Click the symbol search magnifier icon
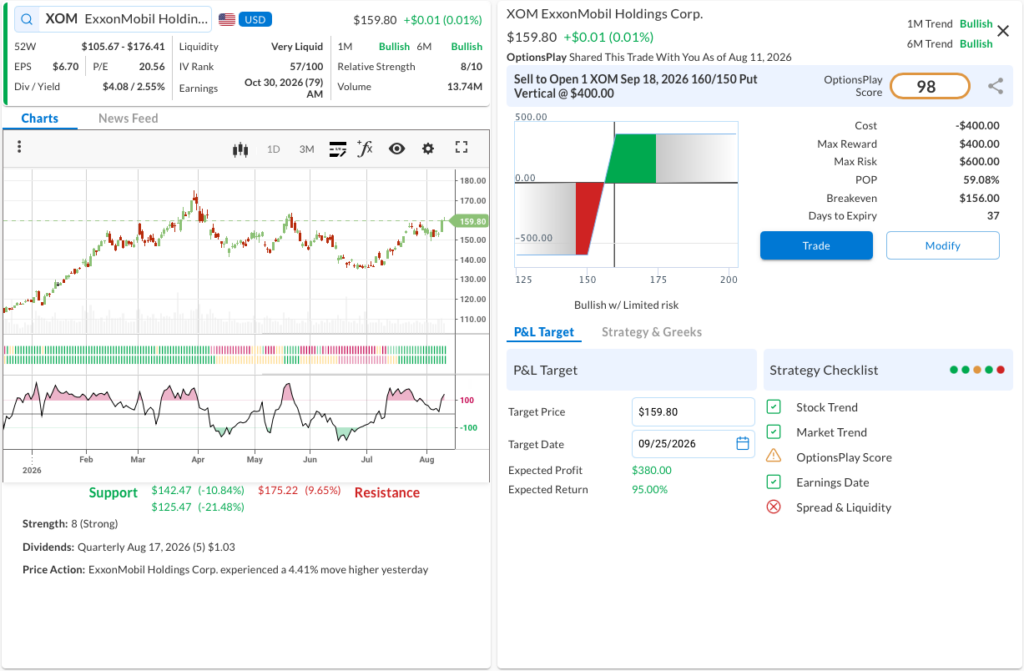Viewport: 1024px width, 671px height. (x=27, y=20)
